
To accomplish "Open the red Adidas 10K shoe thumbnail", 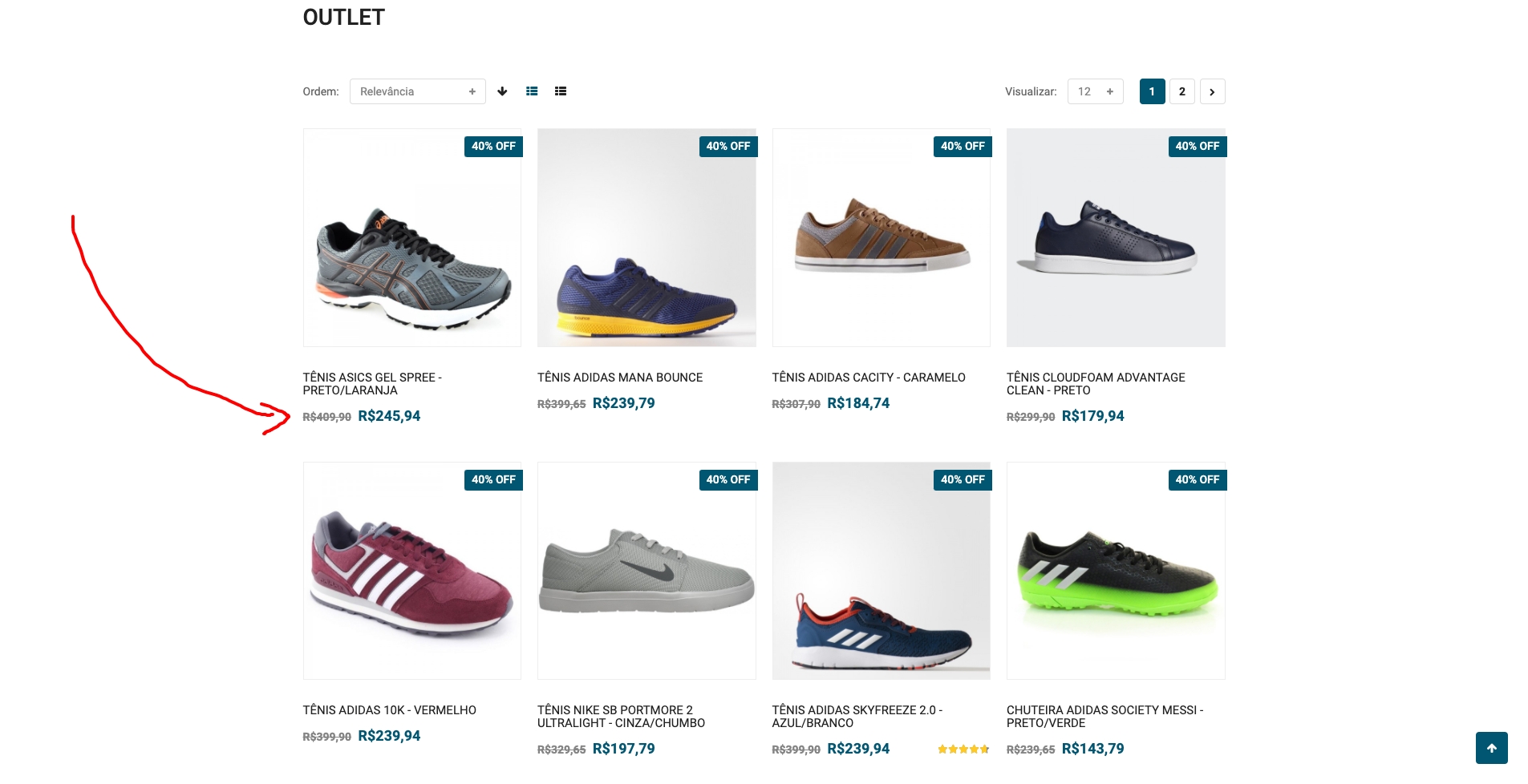I will point(412,571).
